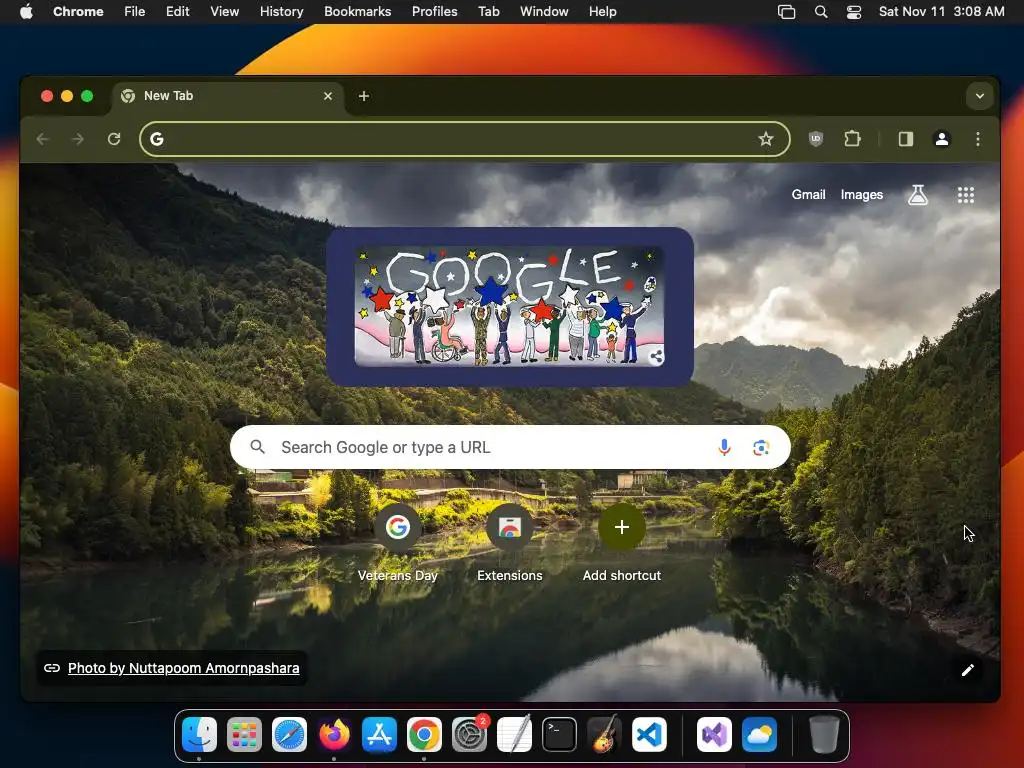This screenshot has width=1024, height=768.
Task: Open Visual Studio from the Dock
Action: 714,735
